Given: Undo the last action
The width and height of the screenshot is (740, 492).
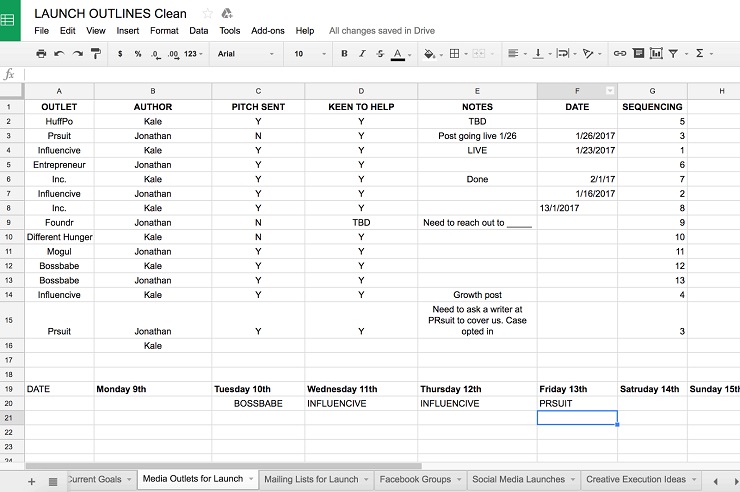Looking at the screenshot, I should [59, 54].
